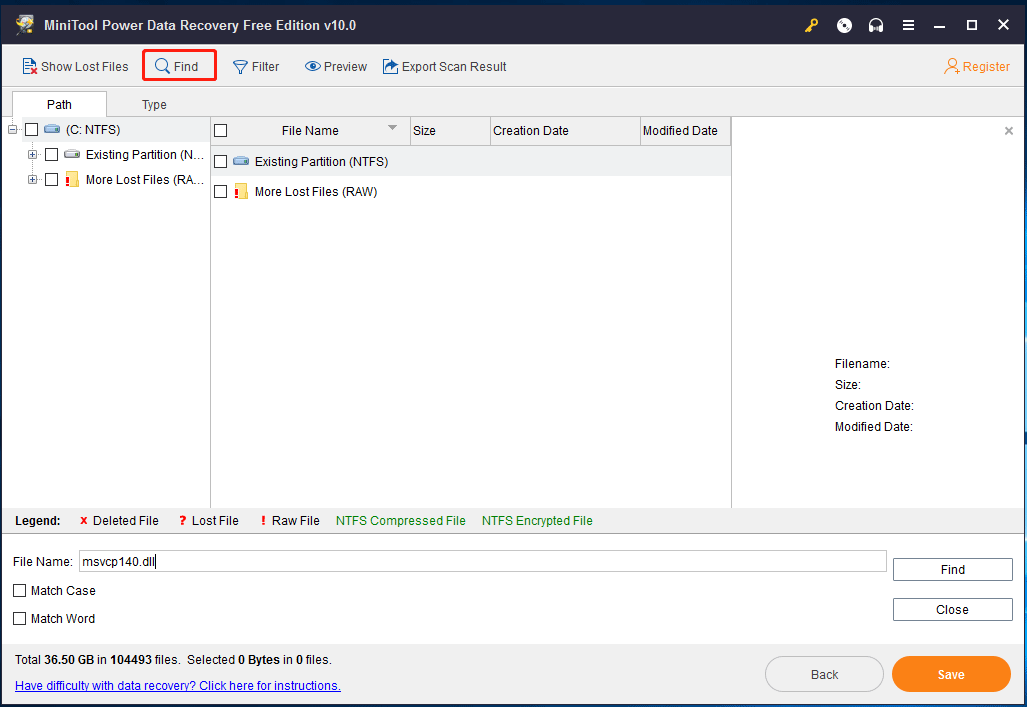Viewport: 1027px width, 707px height.
Task: Click More Lost Files folder icon in tree
Action: coord(72,180)
